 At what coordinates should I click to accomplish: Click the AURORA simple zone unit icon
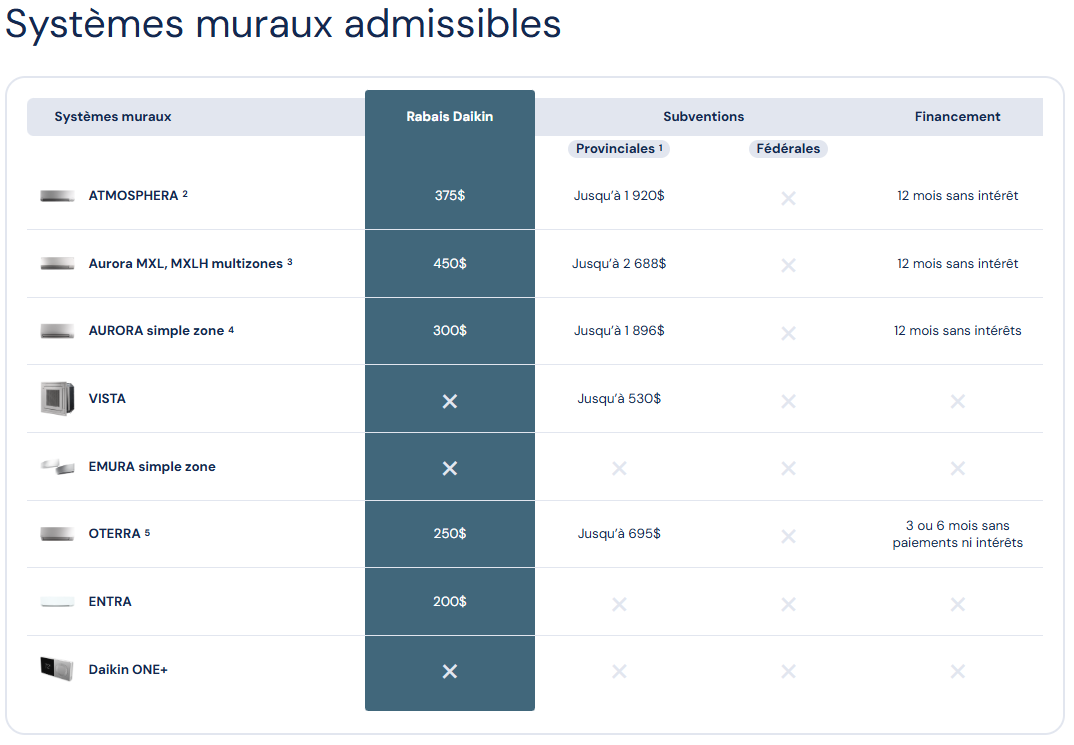tap(57, 331)
